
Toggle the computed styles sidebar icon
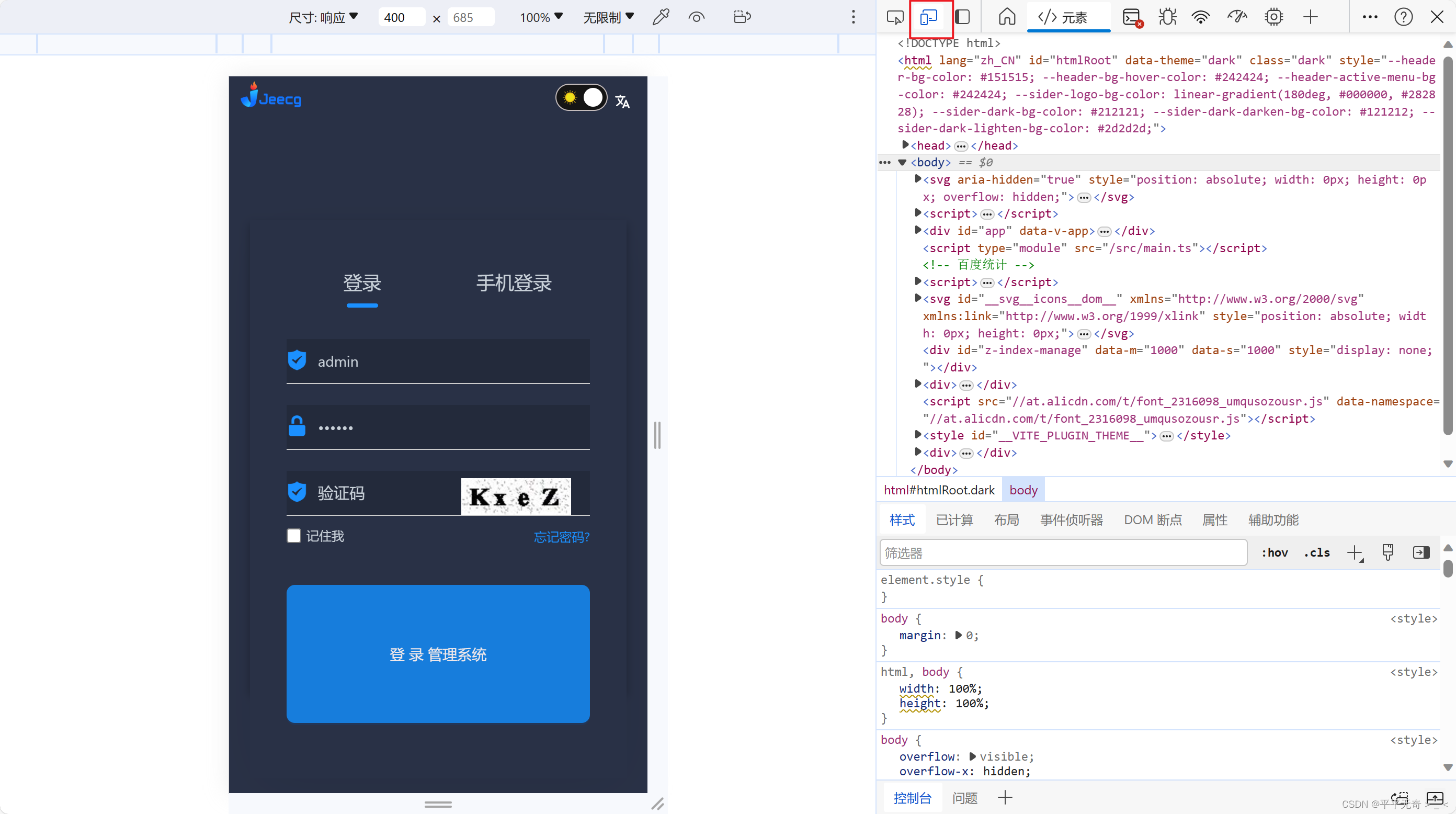tap(1421, 552)
